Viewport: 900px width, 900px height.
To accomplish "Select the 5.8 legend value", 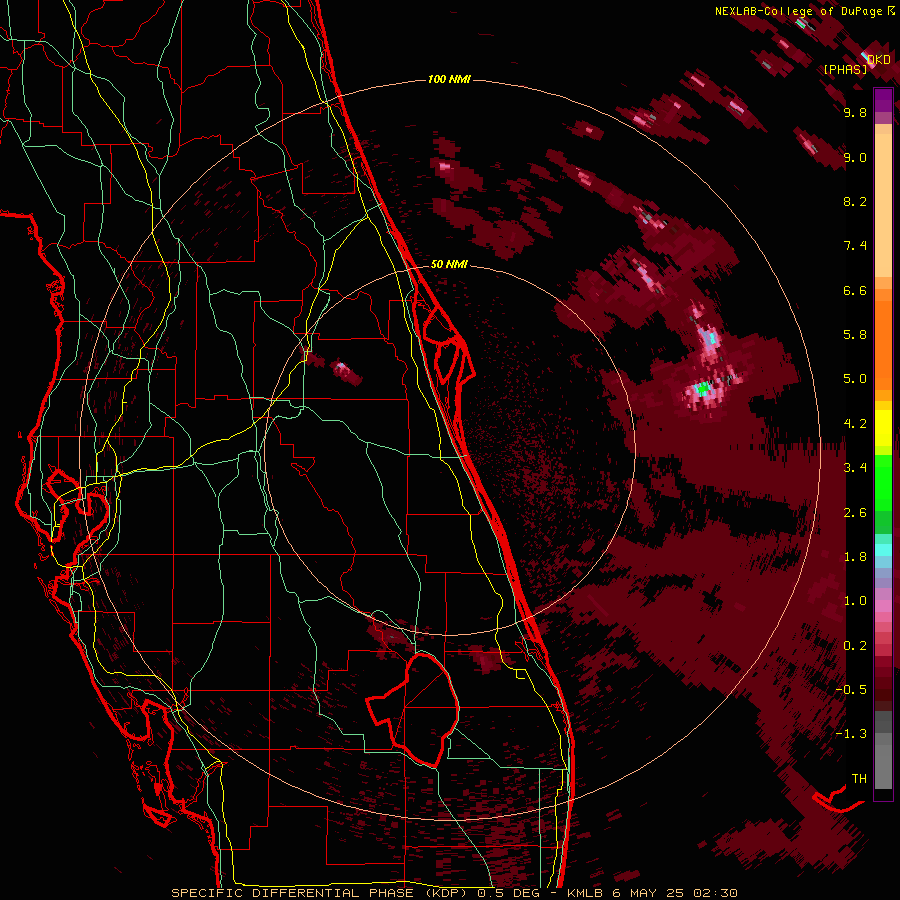I will 855,334.
